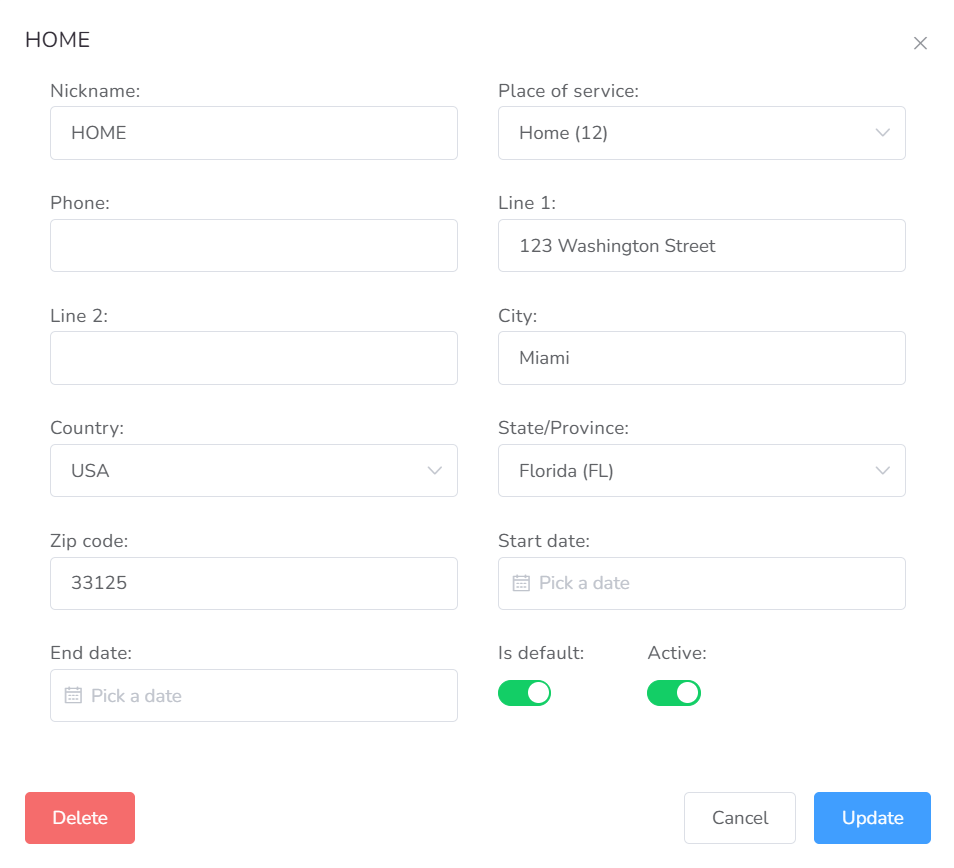Click the calendar icon in End date

point(73,695)
